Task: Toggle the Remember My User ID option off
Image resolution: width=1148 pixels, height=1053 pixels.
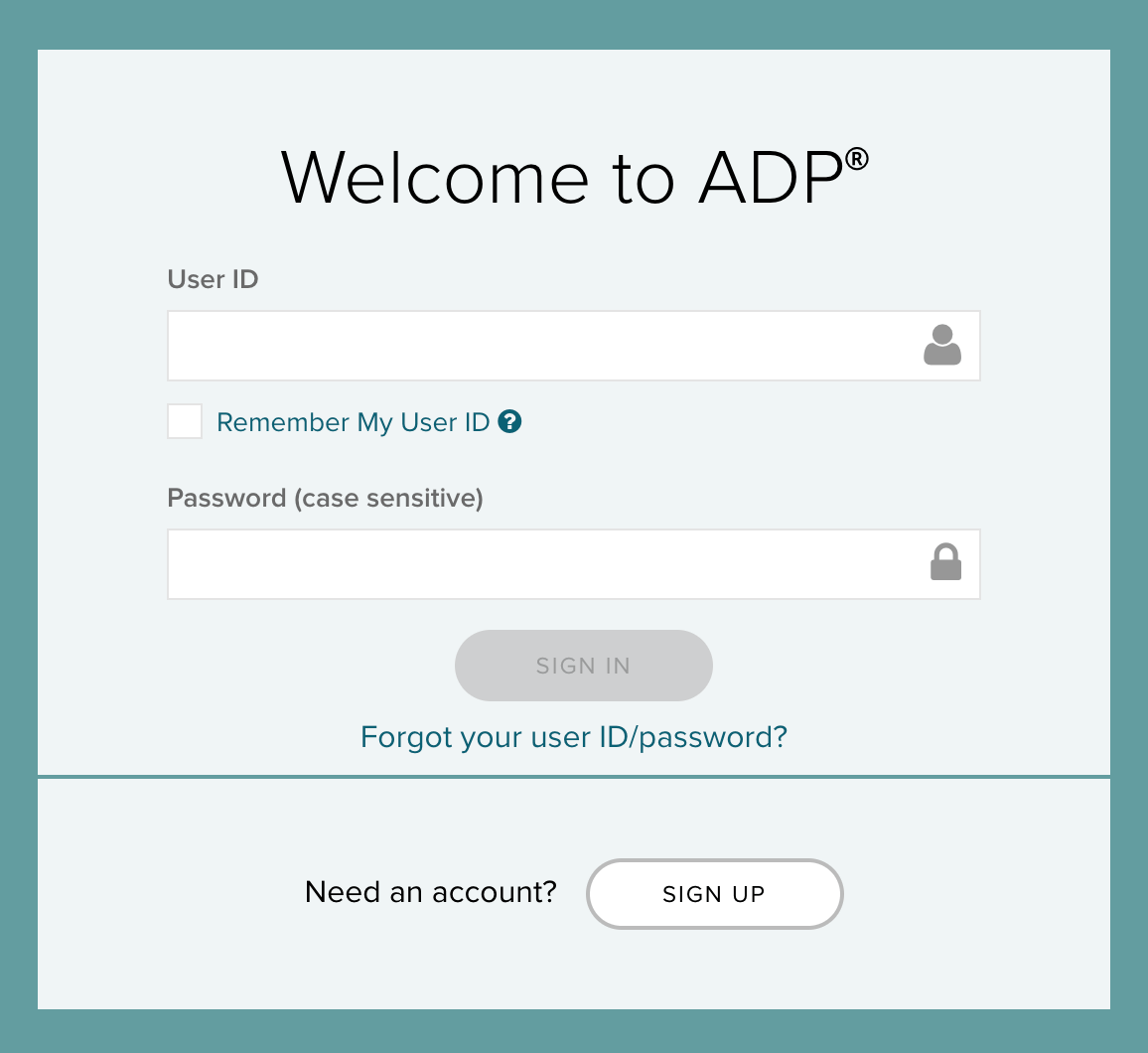Action: [185, 420]
